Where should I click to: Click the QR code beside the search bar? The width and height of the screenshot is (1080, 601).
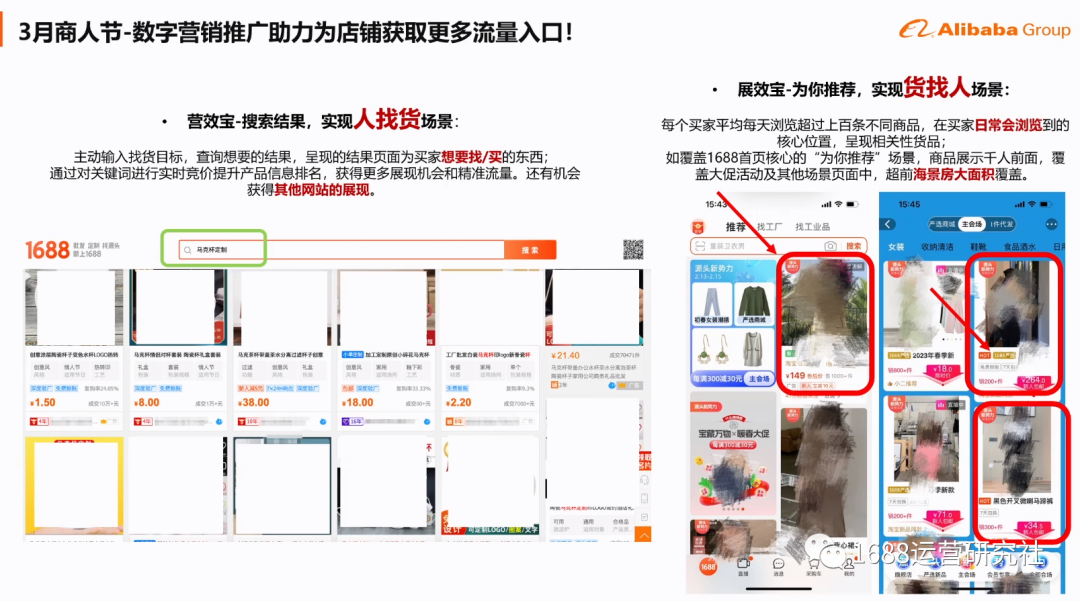(633, 249)
